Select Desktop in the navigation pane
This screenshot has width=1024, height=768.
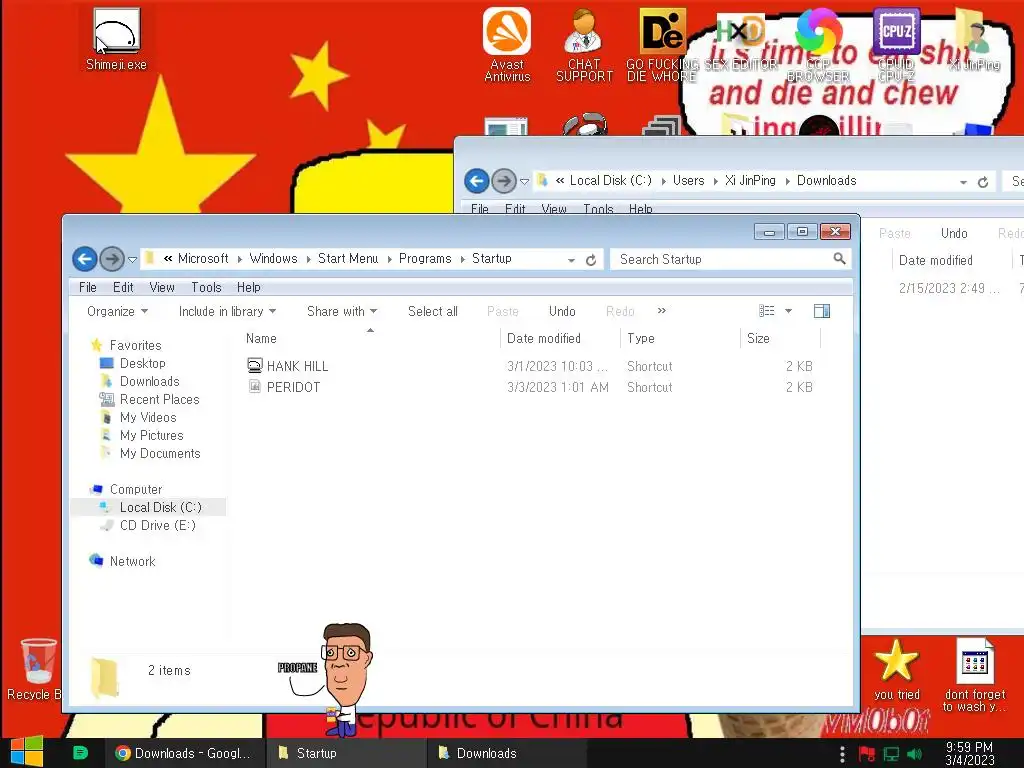click(x=133, y=363)
